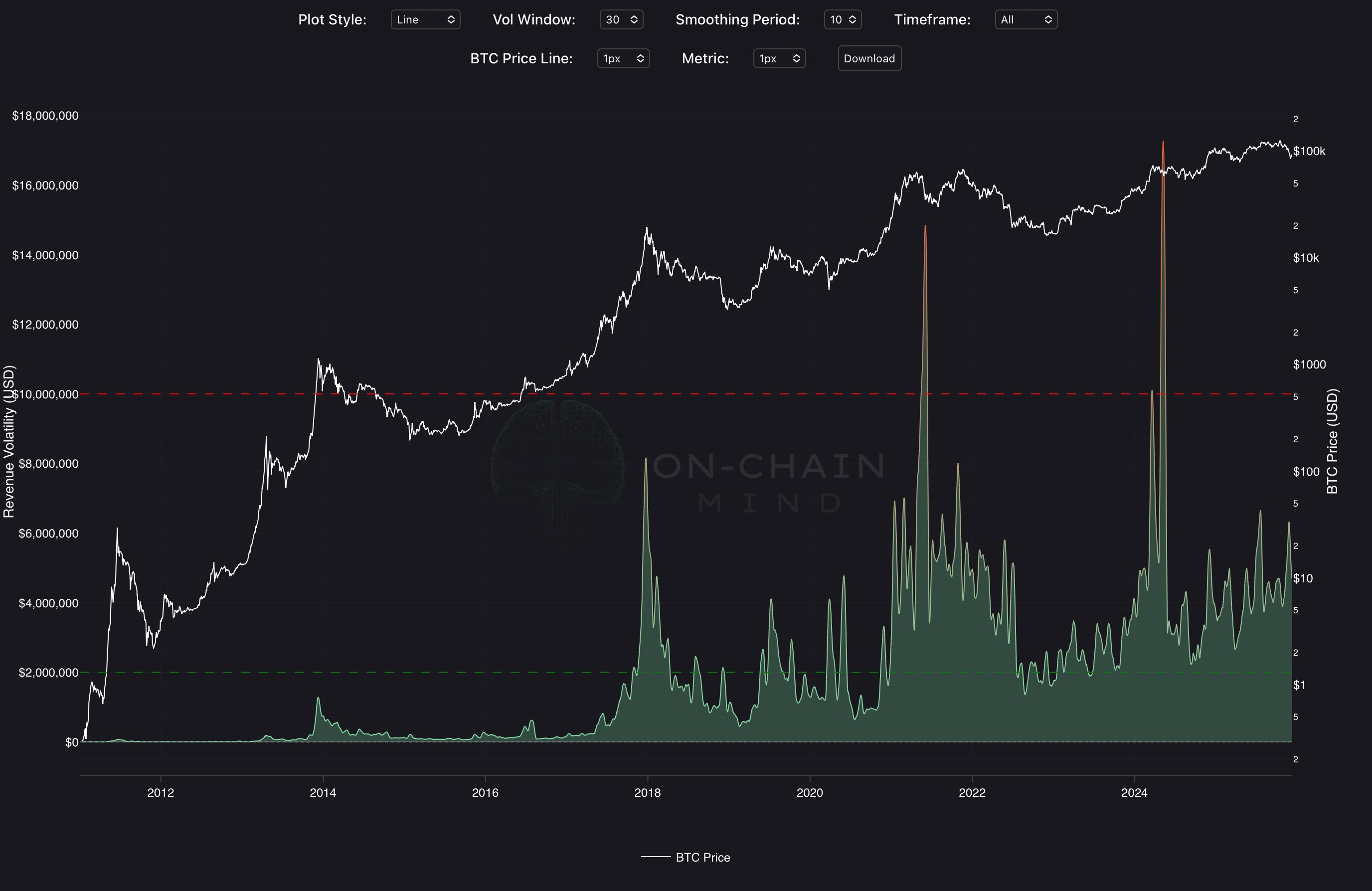Image resolution: width=1372 pixels, height=891 pixels.
Task: Click the 2012 x-axis tick label
Action: tap(160, 792)
